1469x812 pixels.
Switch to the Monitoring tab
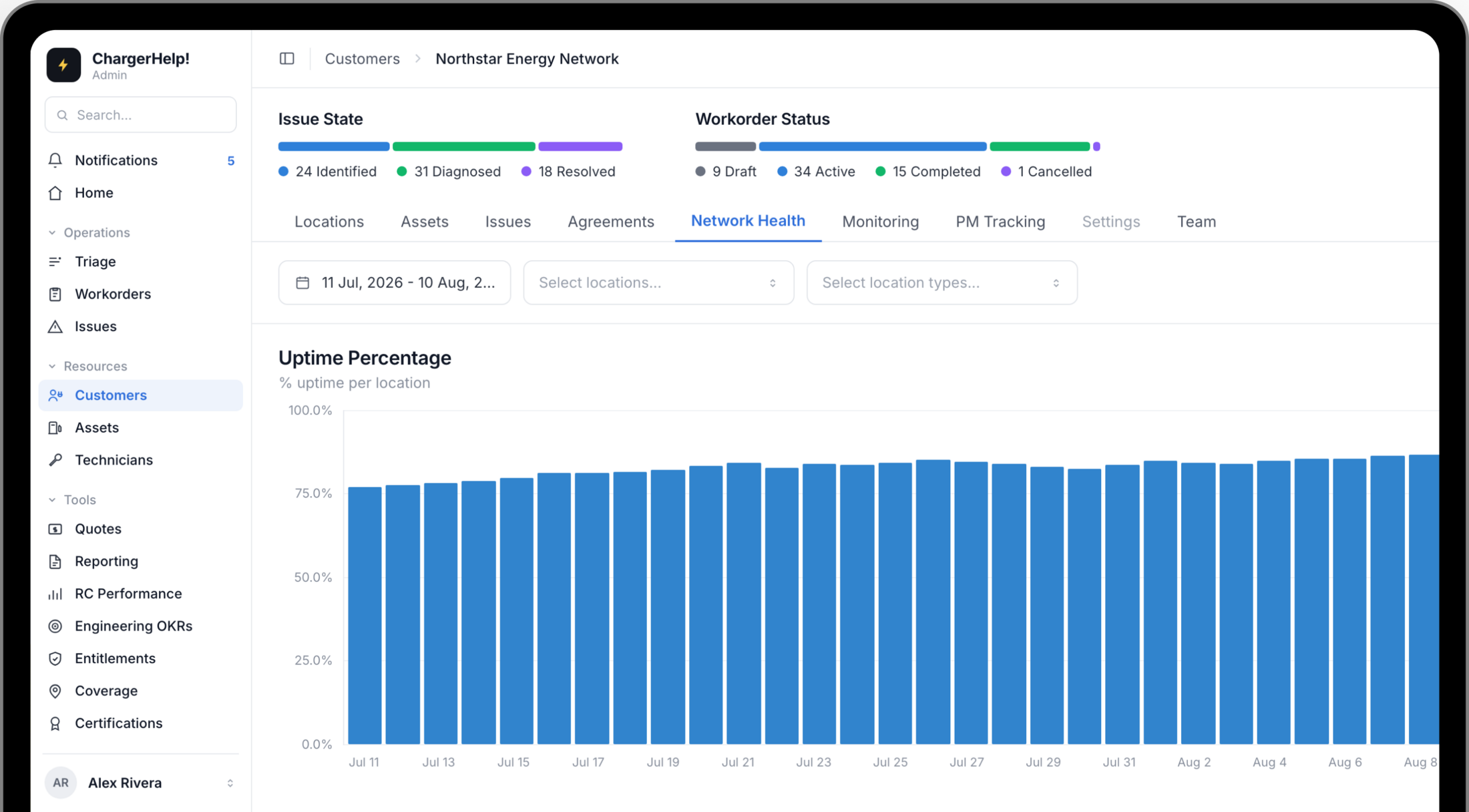pyautogui.click(x=881, y=222)
